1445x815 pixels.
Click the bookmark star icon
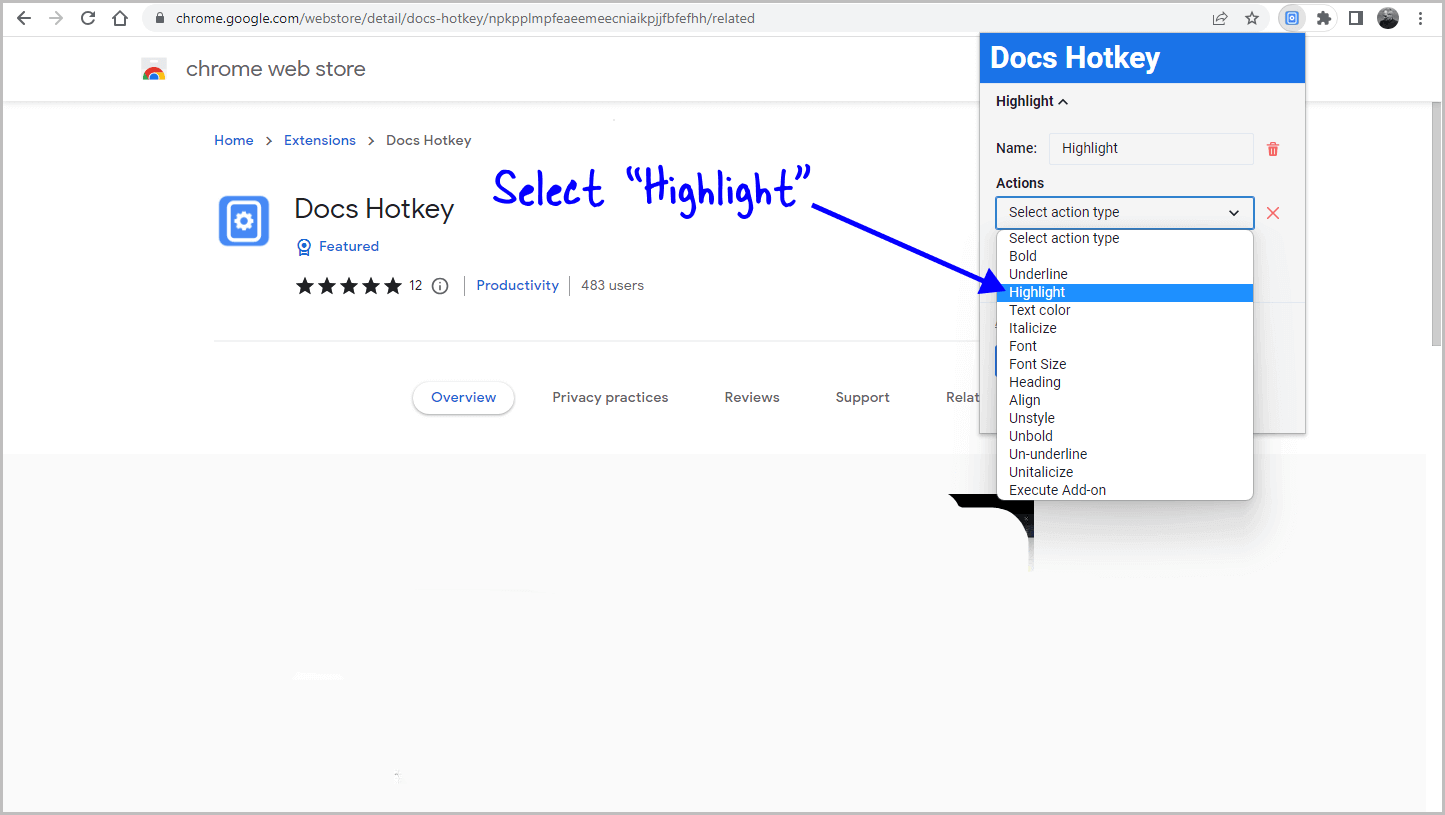(x=1252, y=18)
